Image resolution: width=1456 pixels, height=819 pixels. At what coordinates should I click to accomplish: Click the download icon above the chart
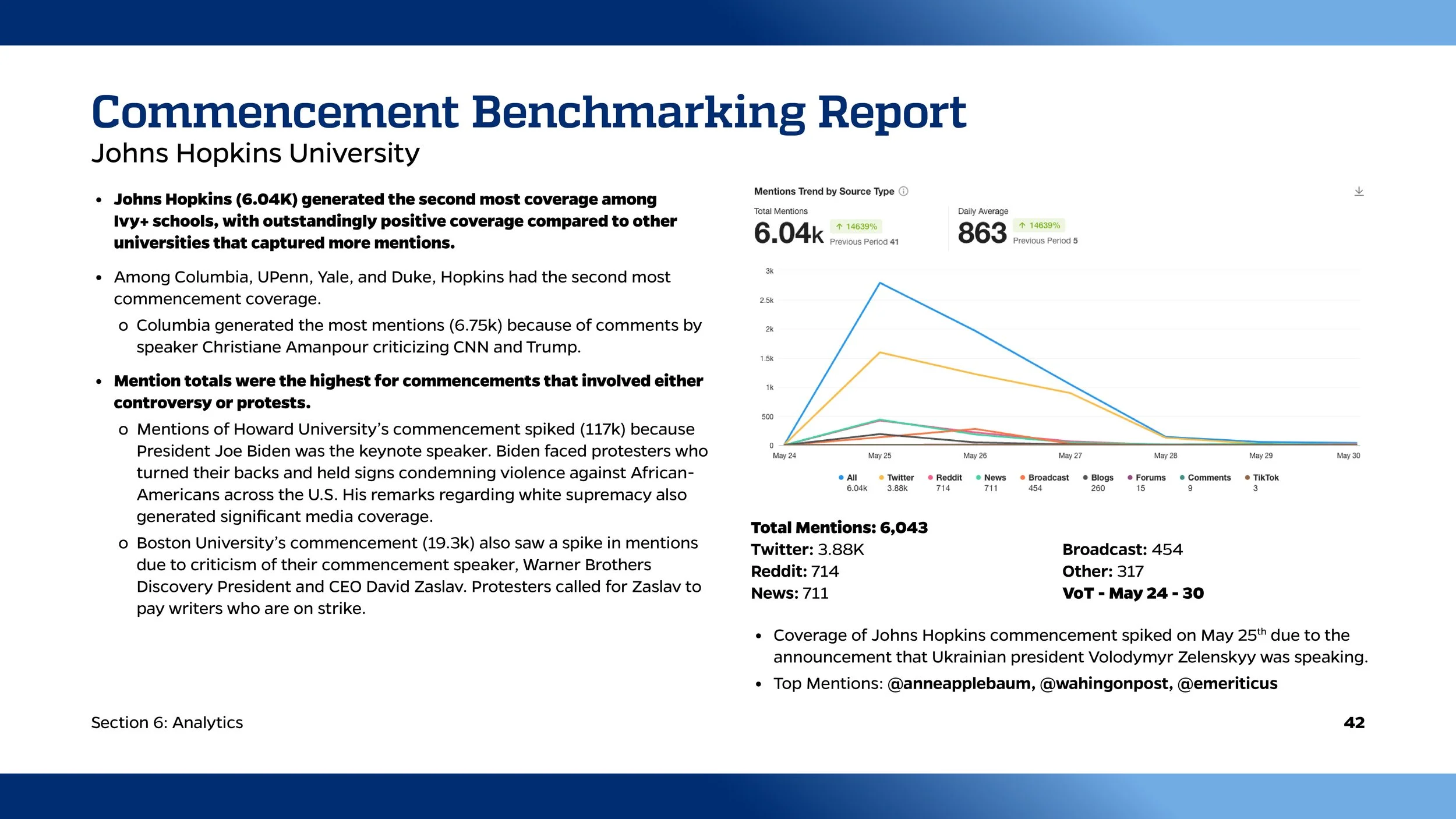[x=1359, y=191]
